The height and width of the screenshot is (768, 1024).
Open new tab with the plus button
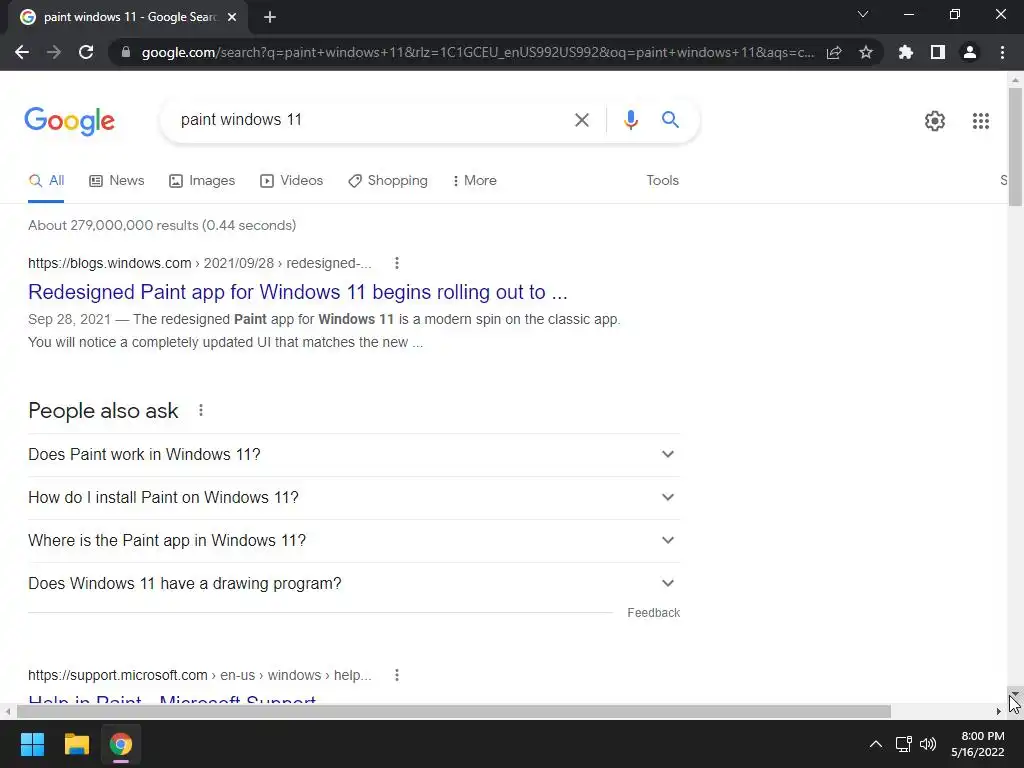click(x=270, y=18)
